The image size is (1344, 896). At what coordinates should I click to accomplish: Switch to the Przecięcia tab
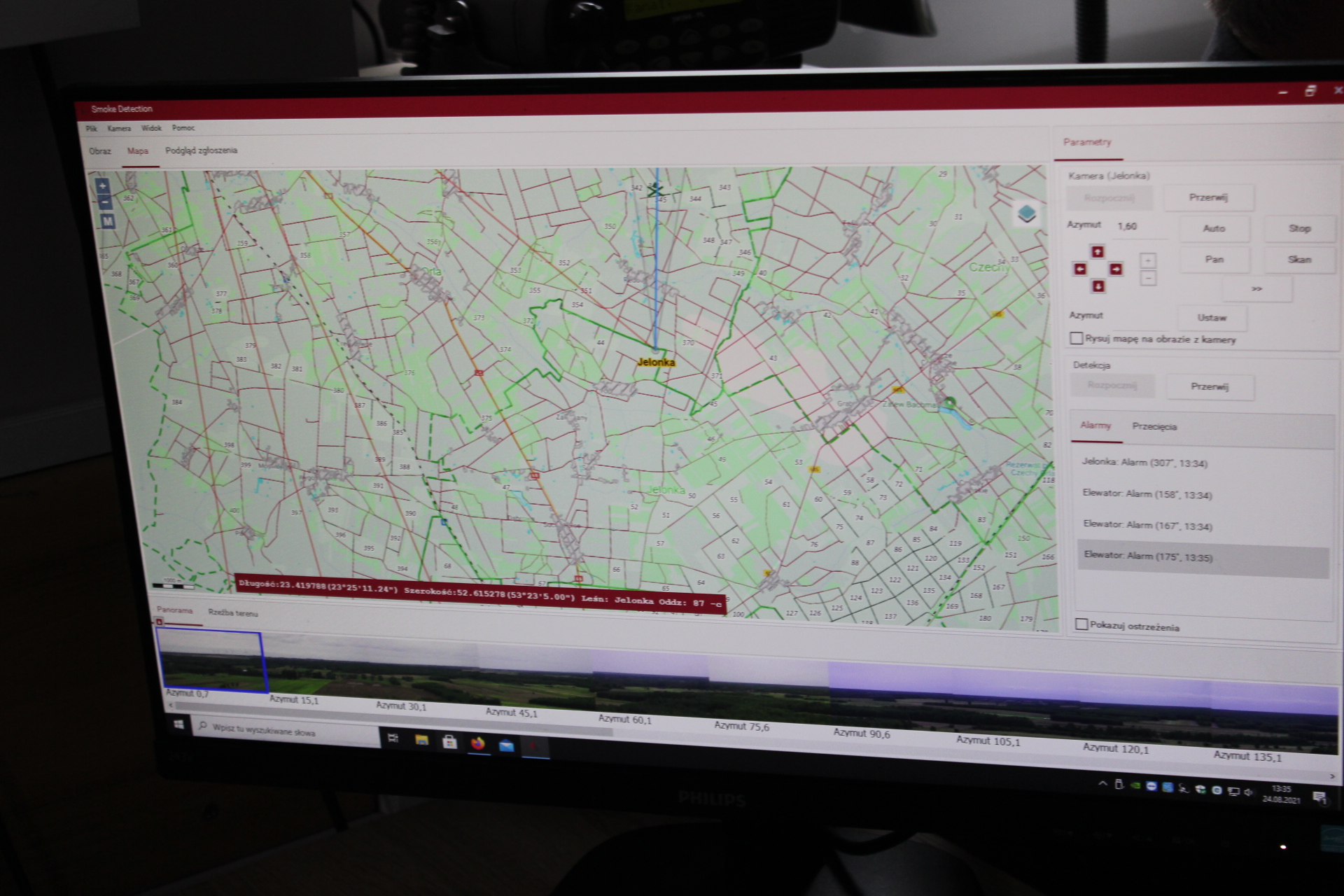point(1154,426)
